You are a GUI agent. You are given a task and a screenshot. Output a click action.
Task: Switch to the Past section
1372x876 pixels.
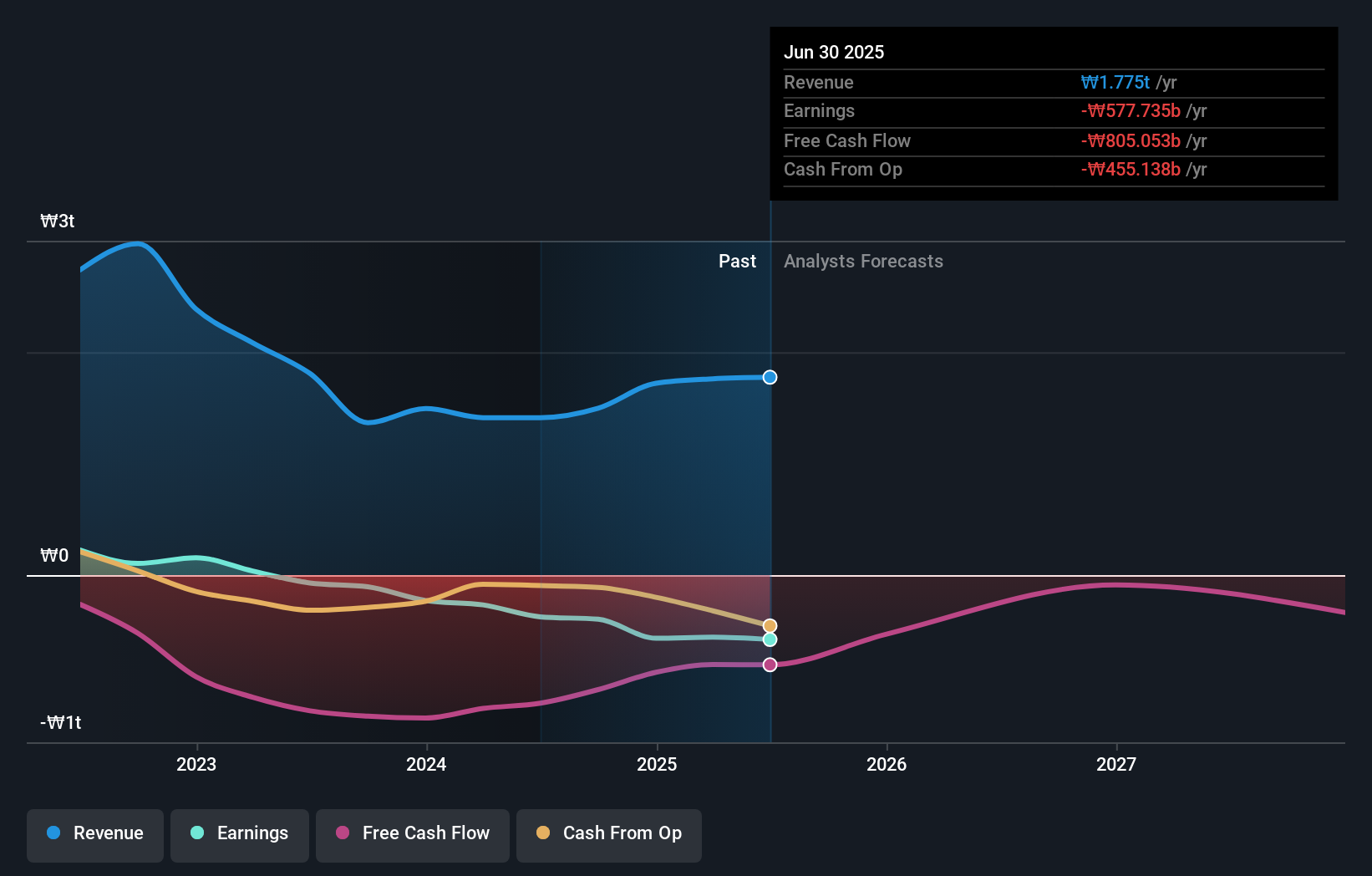coord(736,261)
